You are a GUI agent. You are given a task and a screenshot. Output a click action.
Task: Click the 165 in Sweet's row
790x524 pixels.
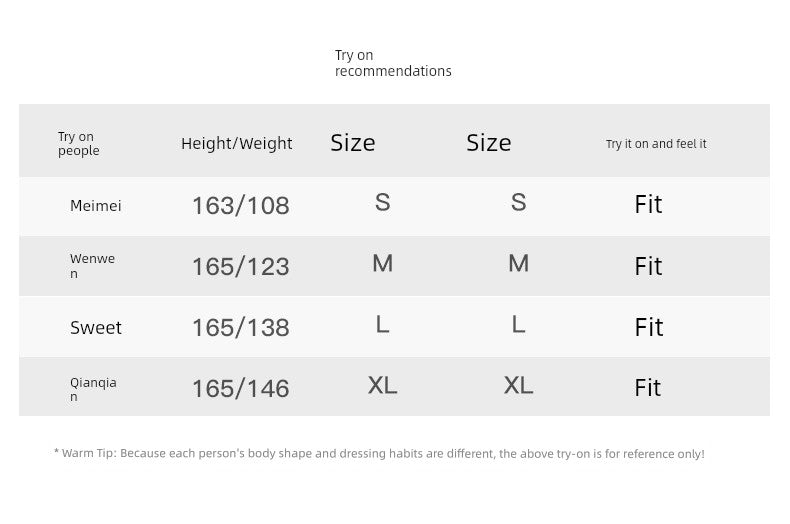pyautogui.click(x=212, y=328)
